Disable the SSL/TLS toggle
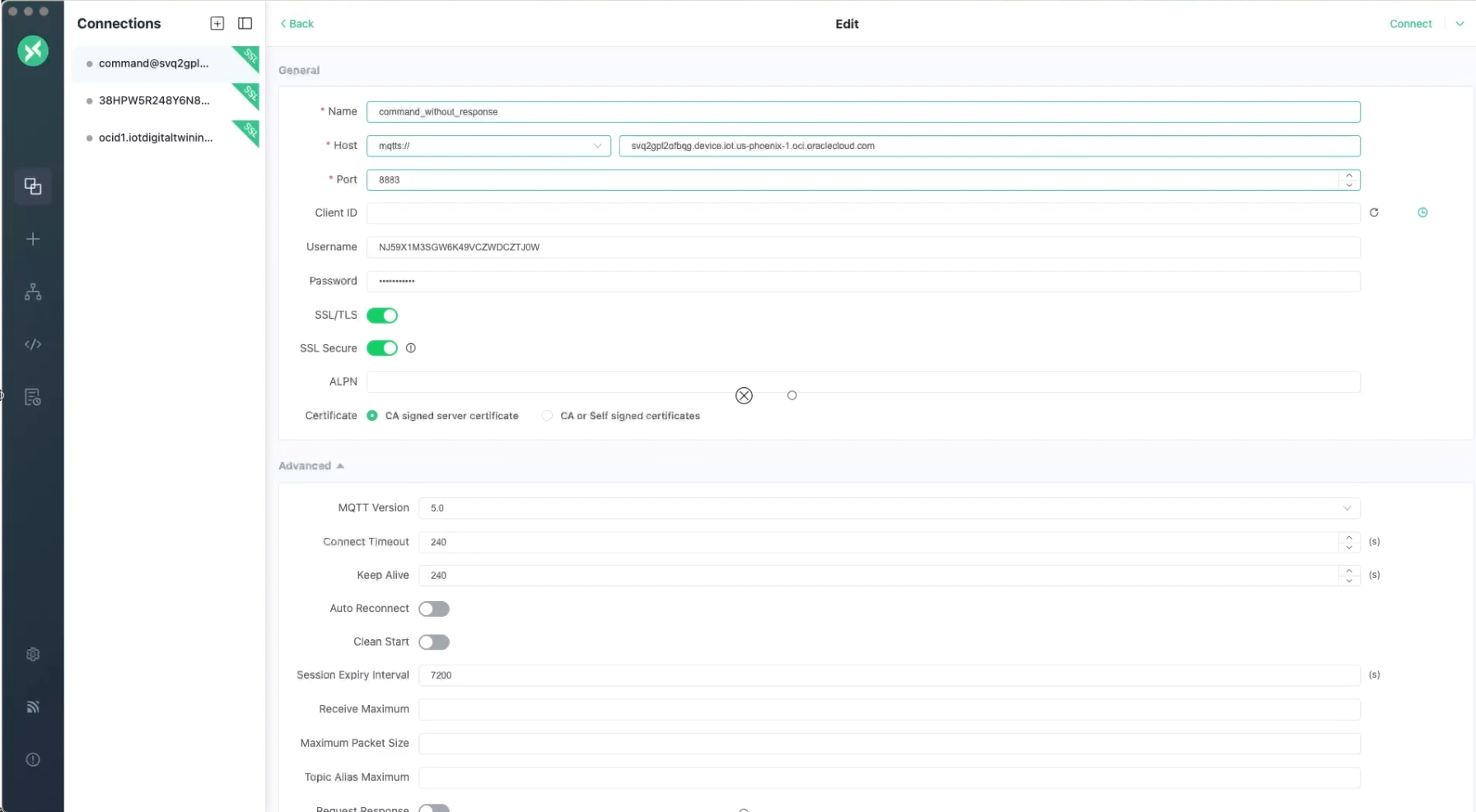Screen dimensions: 1476x812 [382, 315]
